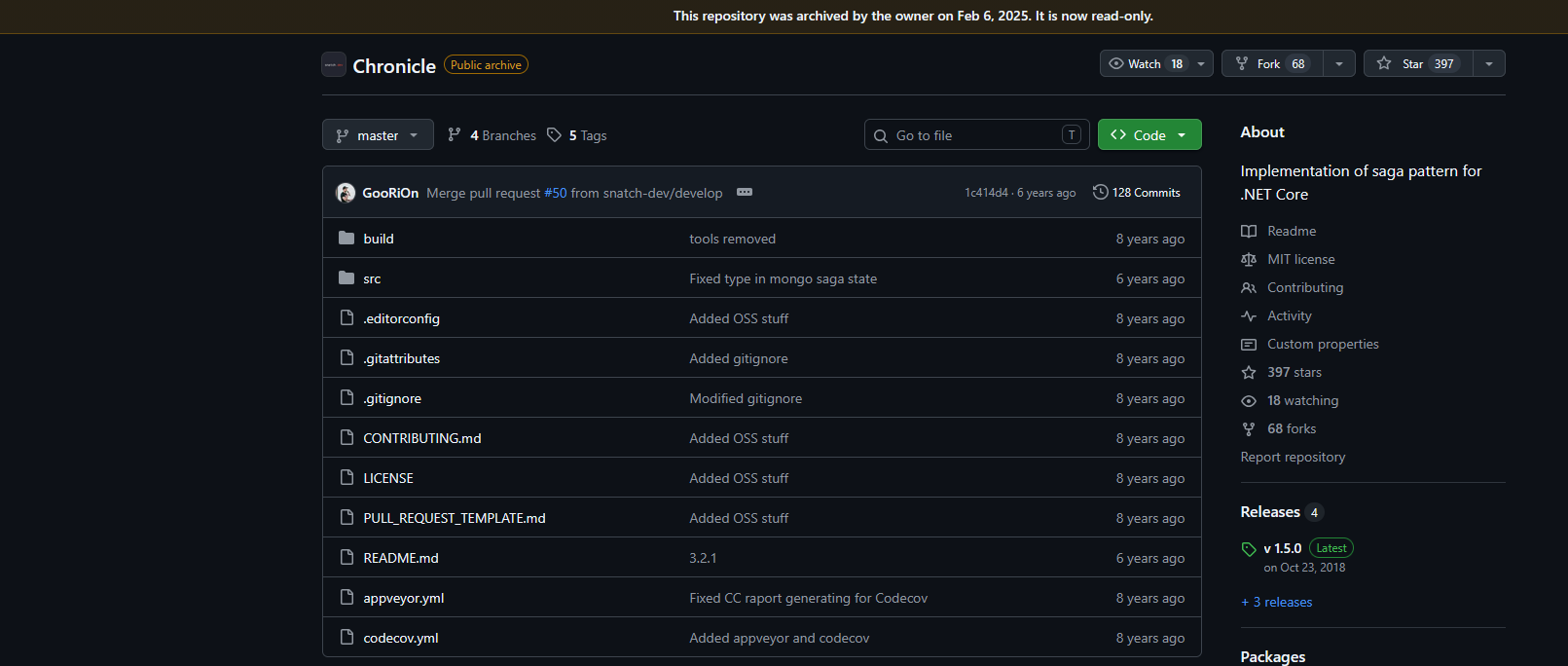Click the eye icon beside 18 watching
This screenshot has width=1568, height=666.
tap(1249, 400)
